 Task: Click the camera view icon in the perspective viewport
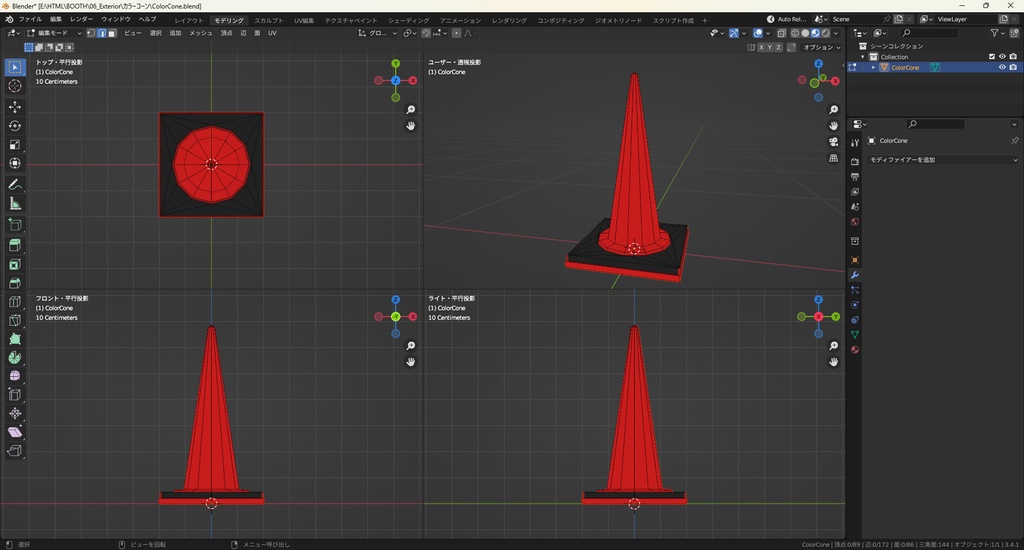(834, 142)
